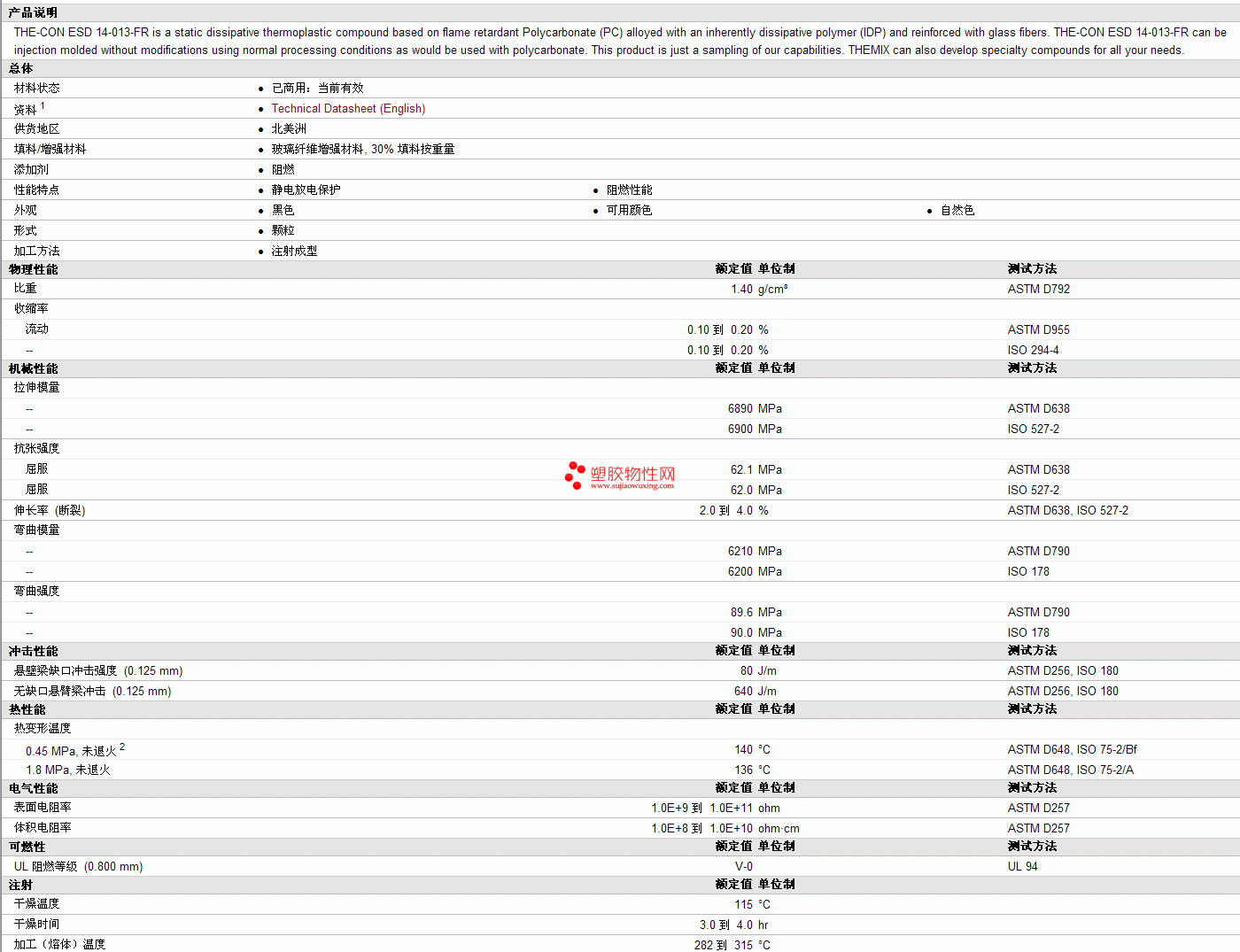Screen dimensions: 1240x952
Task: Click the 6210 MPa flexural modulus value
Action: click(x=755, y=551)
